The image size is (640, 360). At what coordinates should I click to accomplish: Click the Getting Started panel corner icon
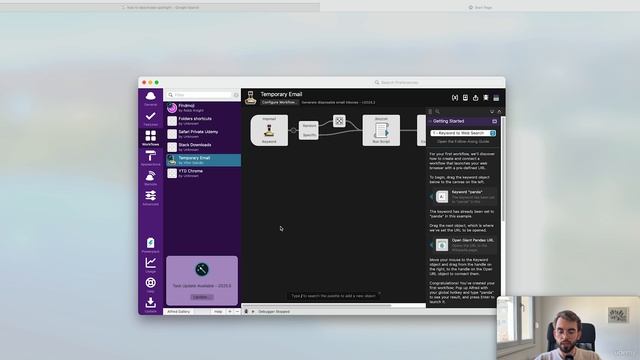tap(494, 121)
